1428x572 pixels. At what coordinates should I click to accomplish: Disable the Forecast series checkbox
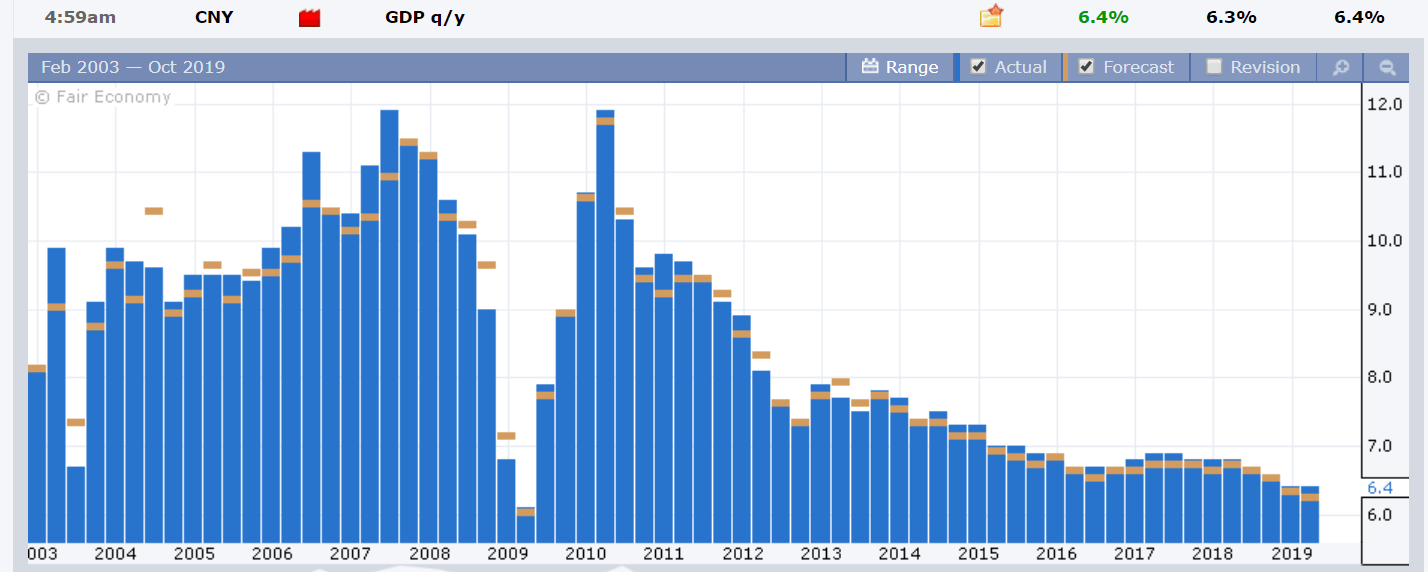click(1086, 67)
